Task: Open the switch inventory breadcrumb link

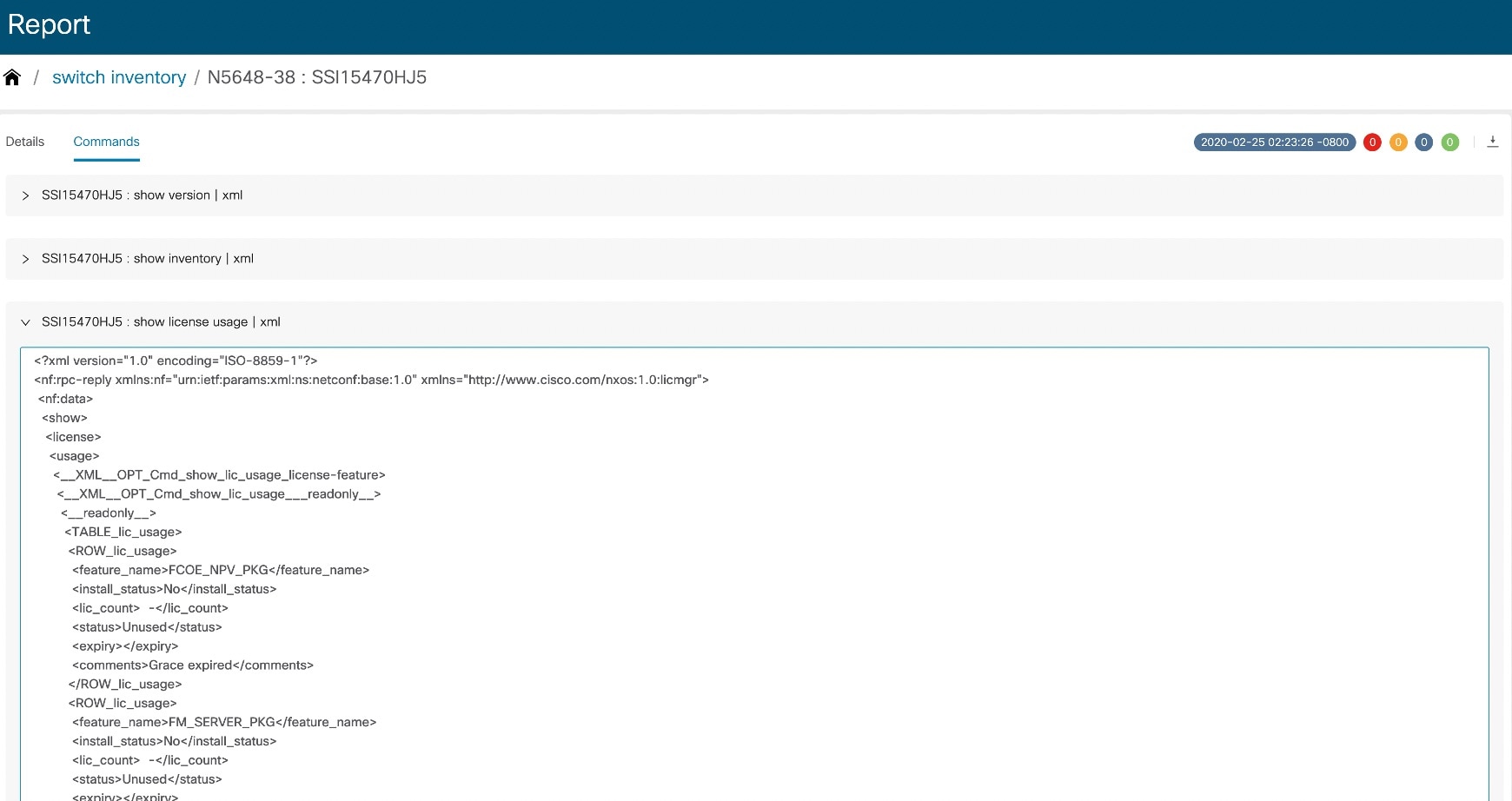Action: coord(119,77)
